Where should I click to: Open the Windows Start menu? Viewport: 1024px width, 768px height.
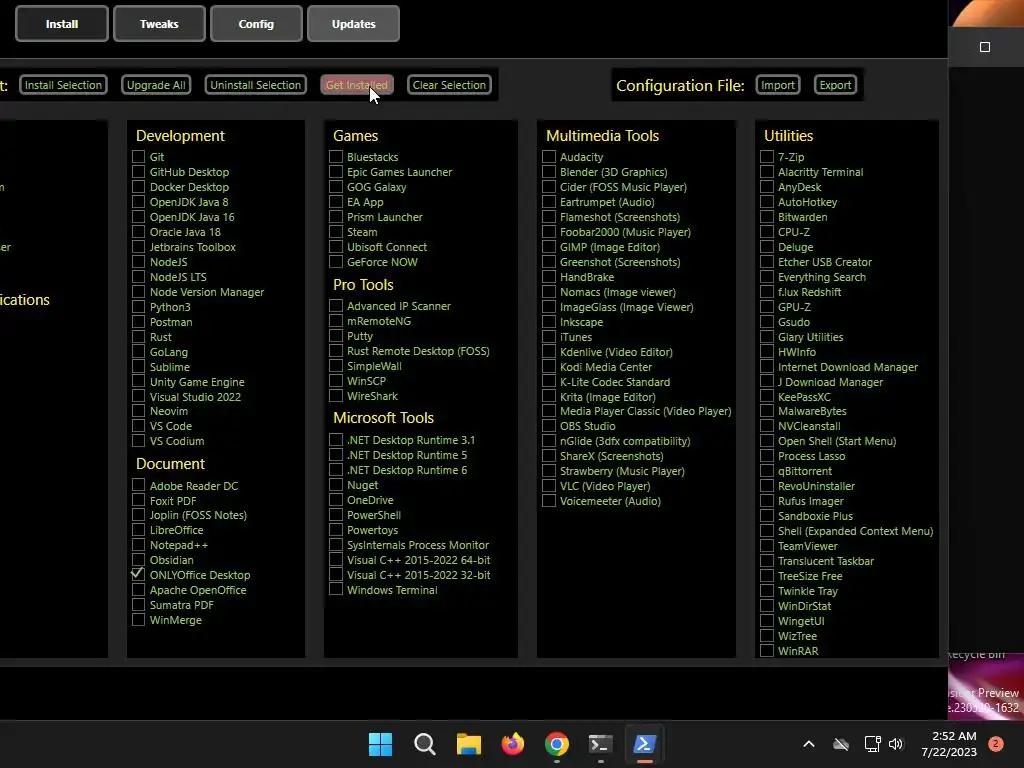pyautogui.click(x=380, y=744)
